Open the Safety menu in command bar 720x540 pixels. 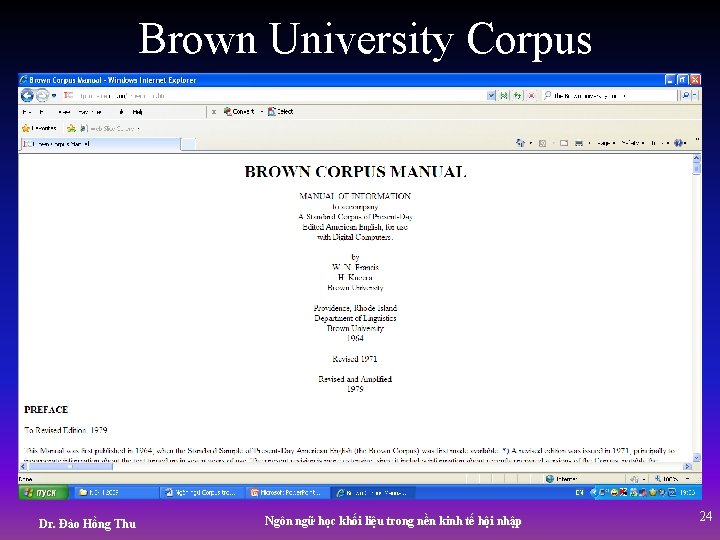tap(632, 143)
